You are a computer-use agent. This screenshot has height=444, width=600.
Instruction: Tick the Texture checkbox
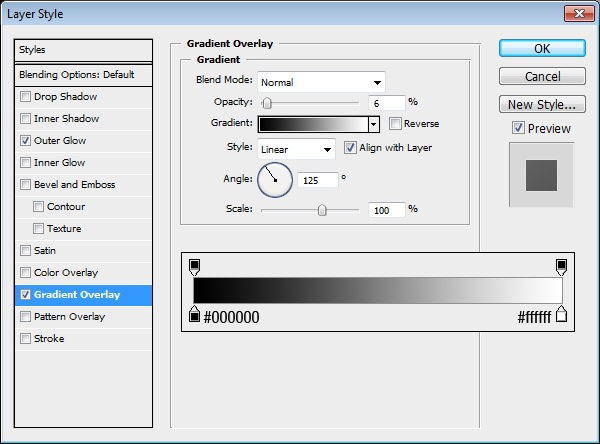pos(38,229)
